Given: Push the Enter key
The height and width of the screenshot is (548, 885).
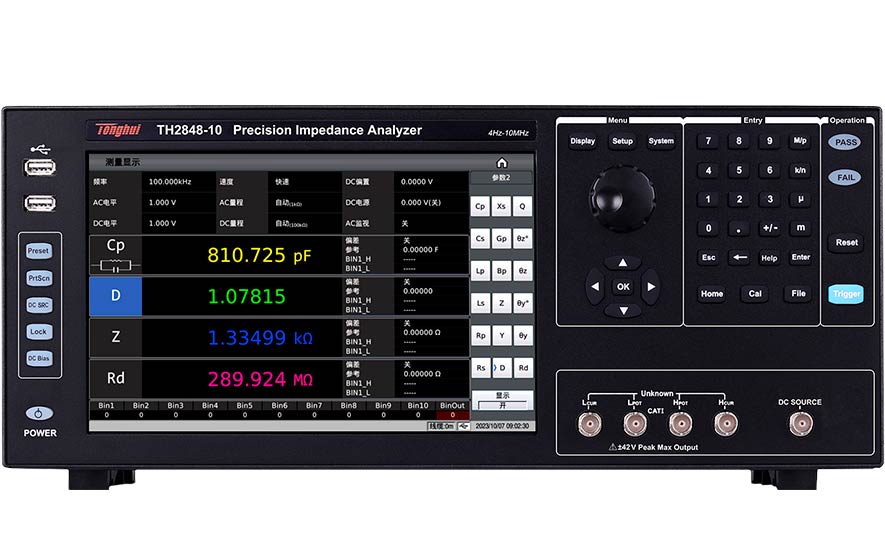Looking at the screenshot, I should [800, 257].
